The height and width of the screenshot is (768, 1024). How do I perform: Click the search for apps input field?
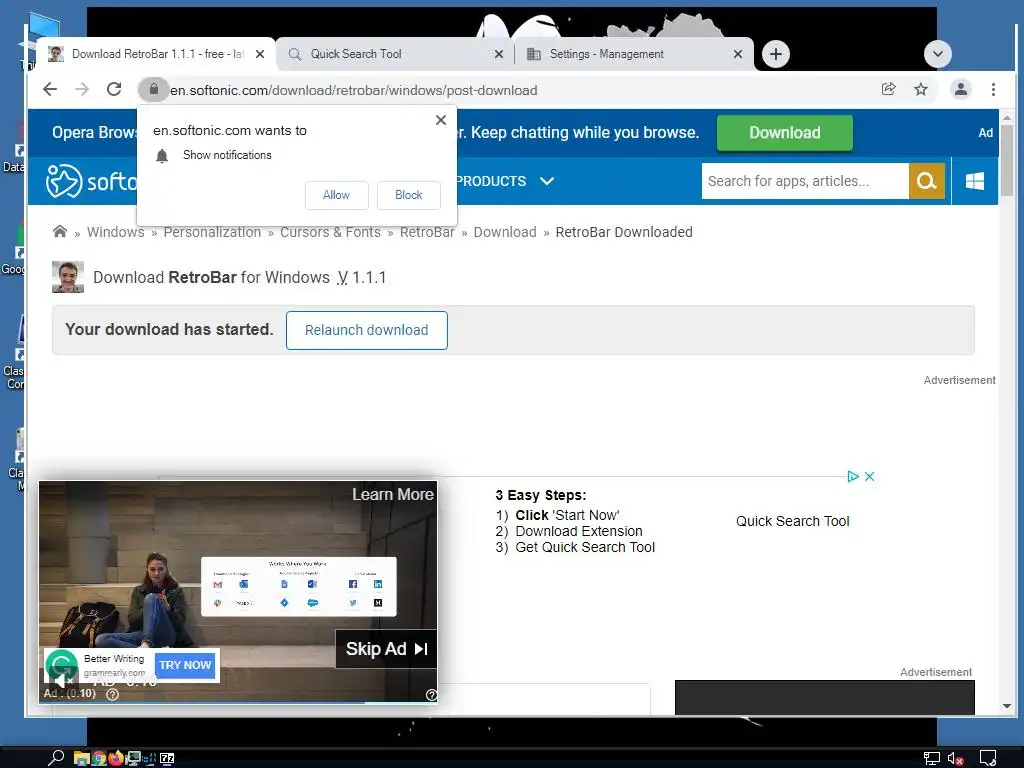point(805,181)
